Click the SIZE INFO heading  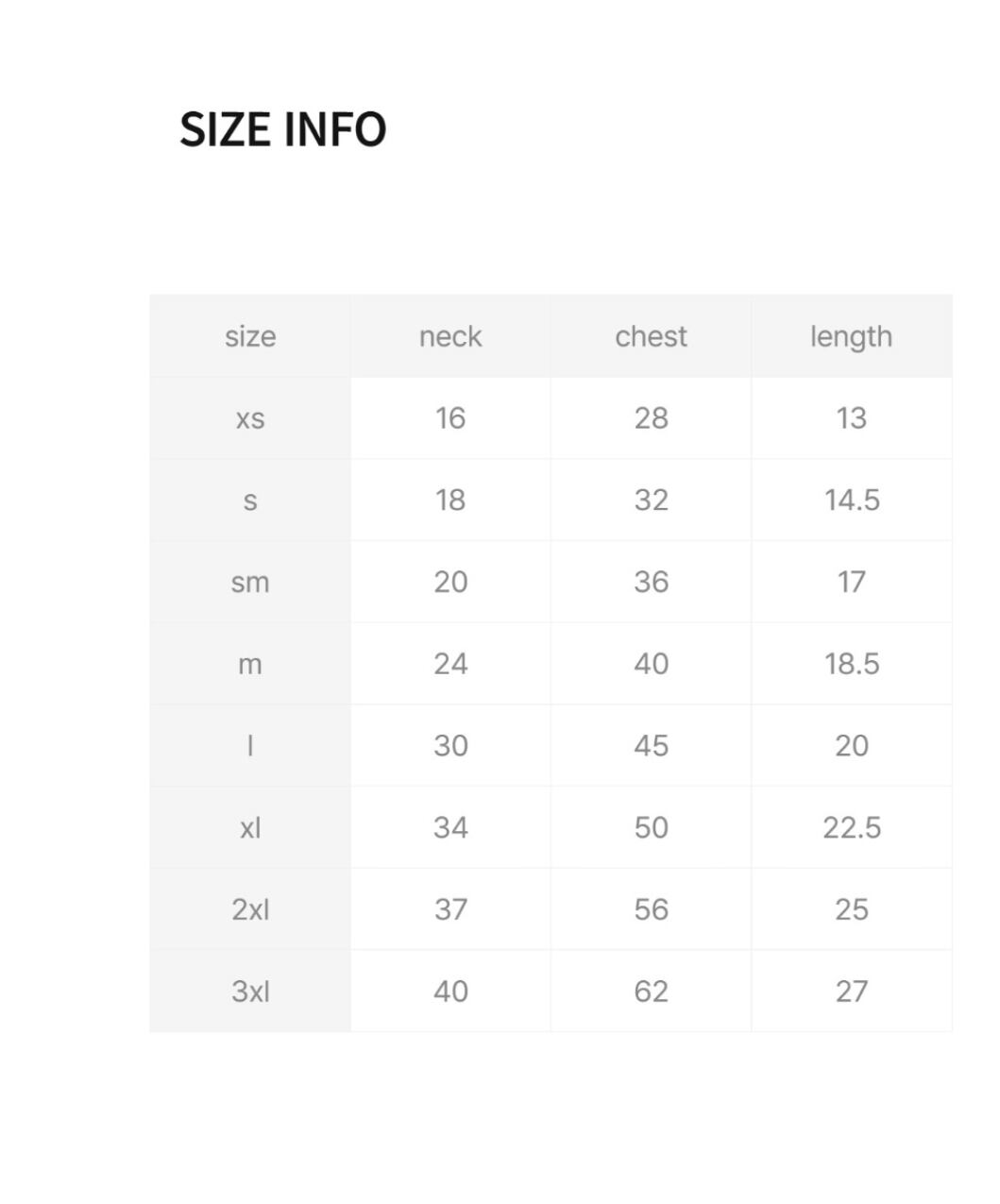(x=282, y=129)
